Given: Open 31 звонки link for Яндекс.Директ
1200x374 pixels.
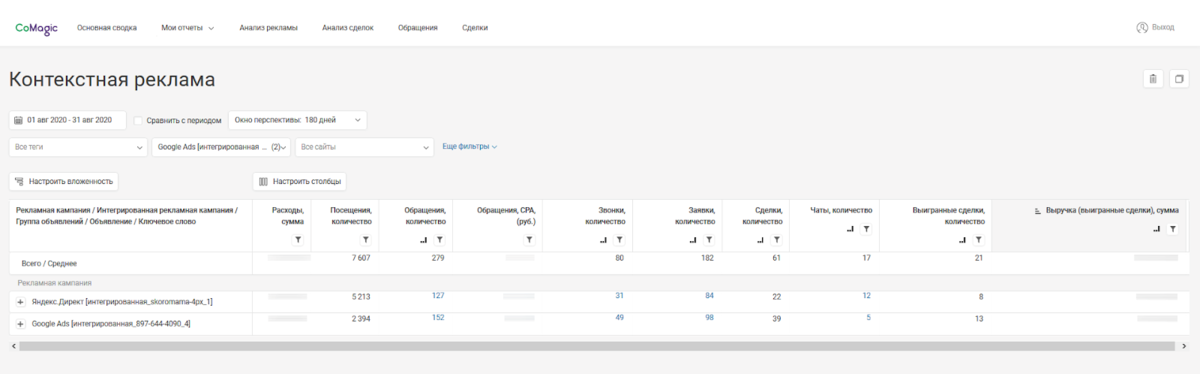Looking at the screenshot, I should [x=620, y=296].
